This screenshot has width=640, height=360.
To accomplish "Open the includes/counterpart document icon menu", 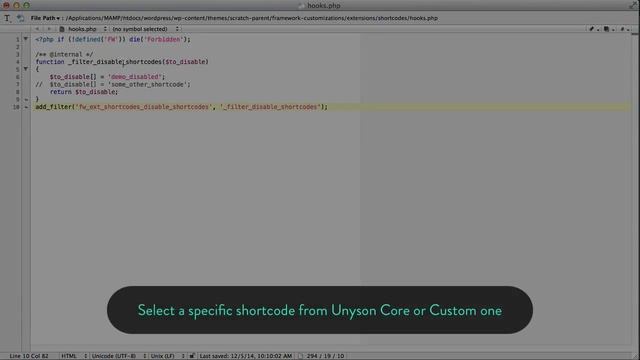I will point(608,29).
